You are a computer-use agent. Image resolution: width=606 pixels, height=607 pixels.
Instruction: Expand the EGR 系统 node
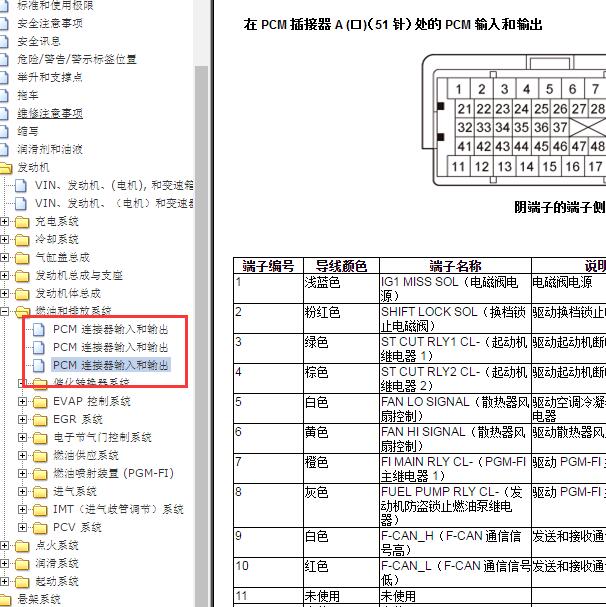coord(22,419)
